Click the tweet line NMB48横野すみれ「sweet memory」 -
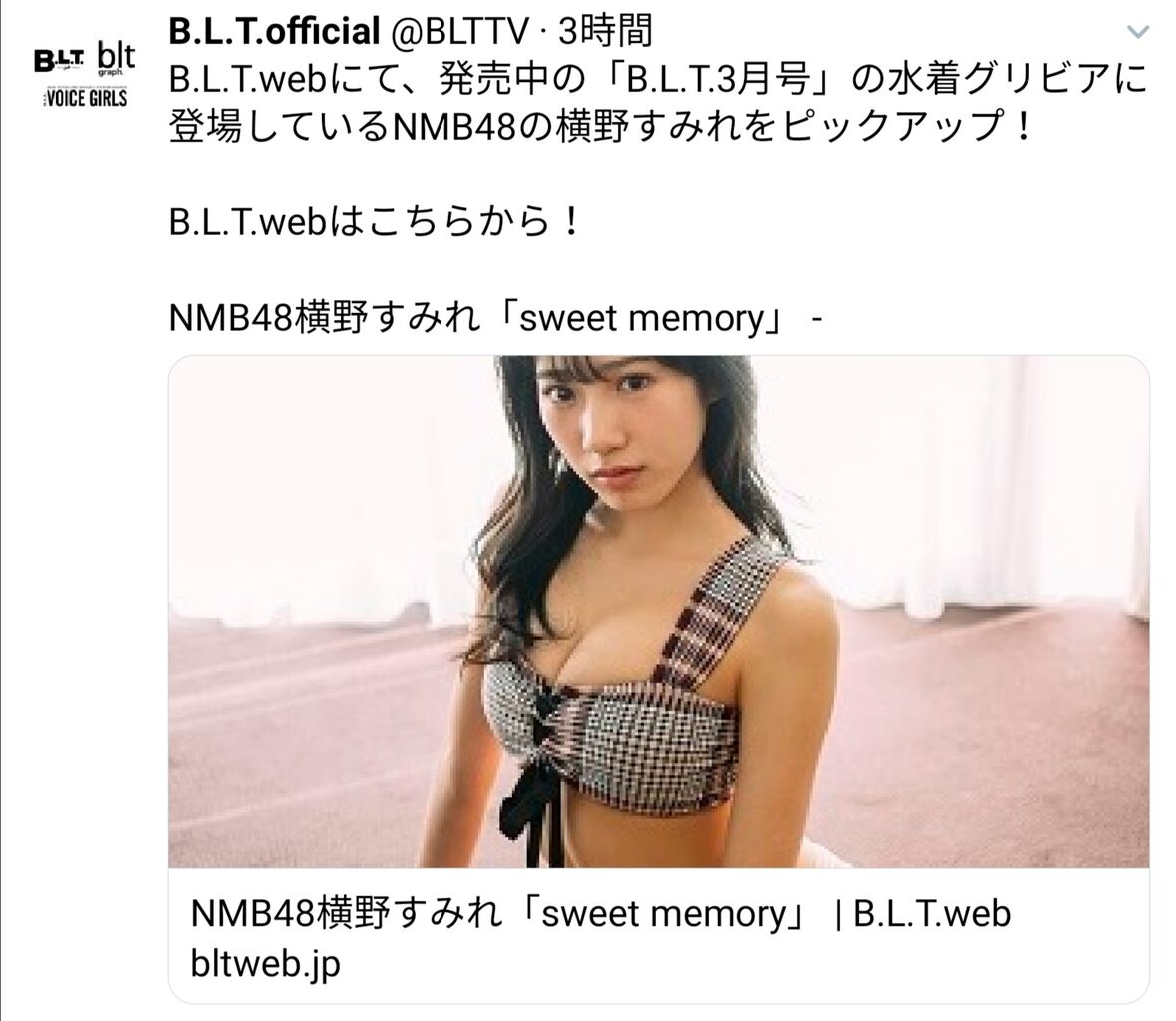This screenshot has width=1176, height=1021. tap(495, 318)
